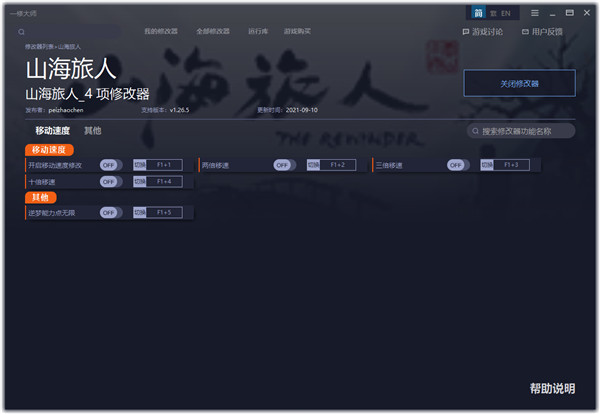Click the 切换 label beside F1+5

(140, 212)
